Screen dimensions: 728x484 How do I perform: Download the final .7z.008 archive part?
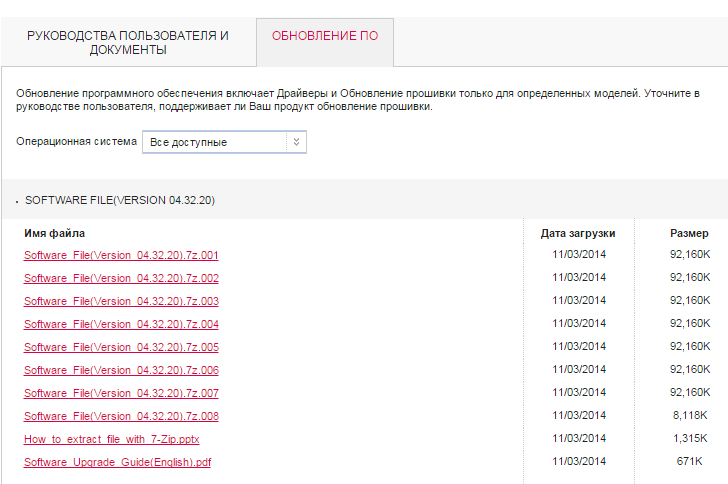point(121,416)
